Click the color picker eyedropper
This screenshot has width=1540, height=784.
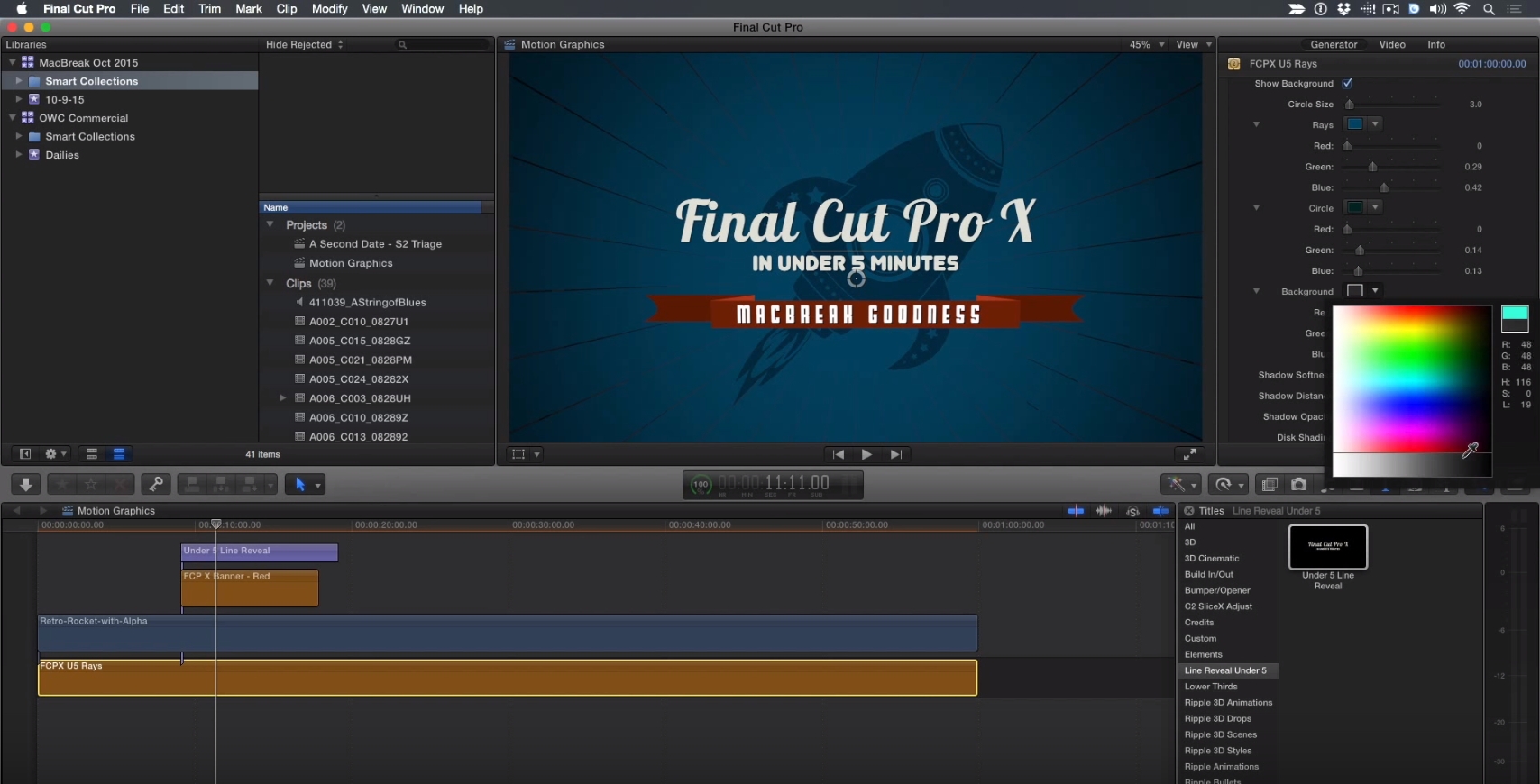tap(1470, 449)
